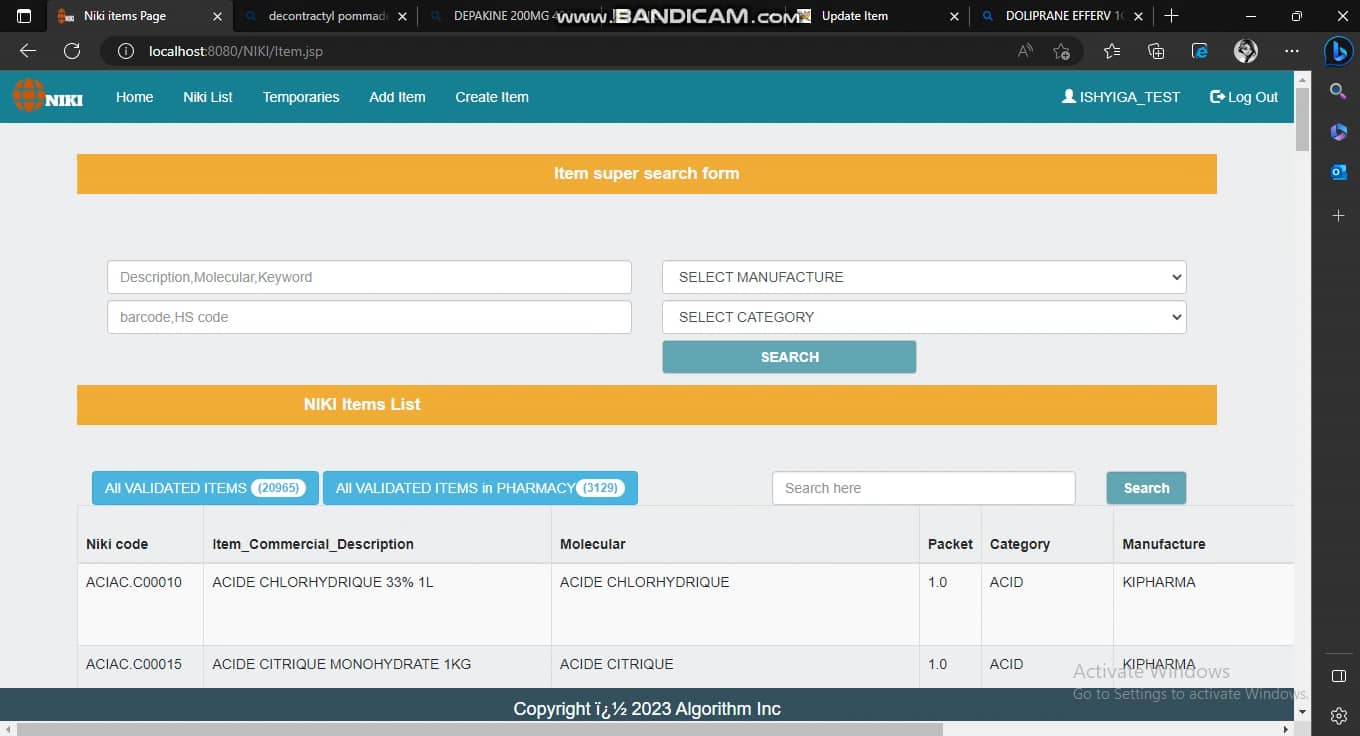Image resolution: width=1360 pixels, height=736 pixels.
Task: Click the page horizontal scrollbar
Action: [x=480, y=729]
